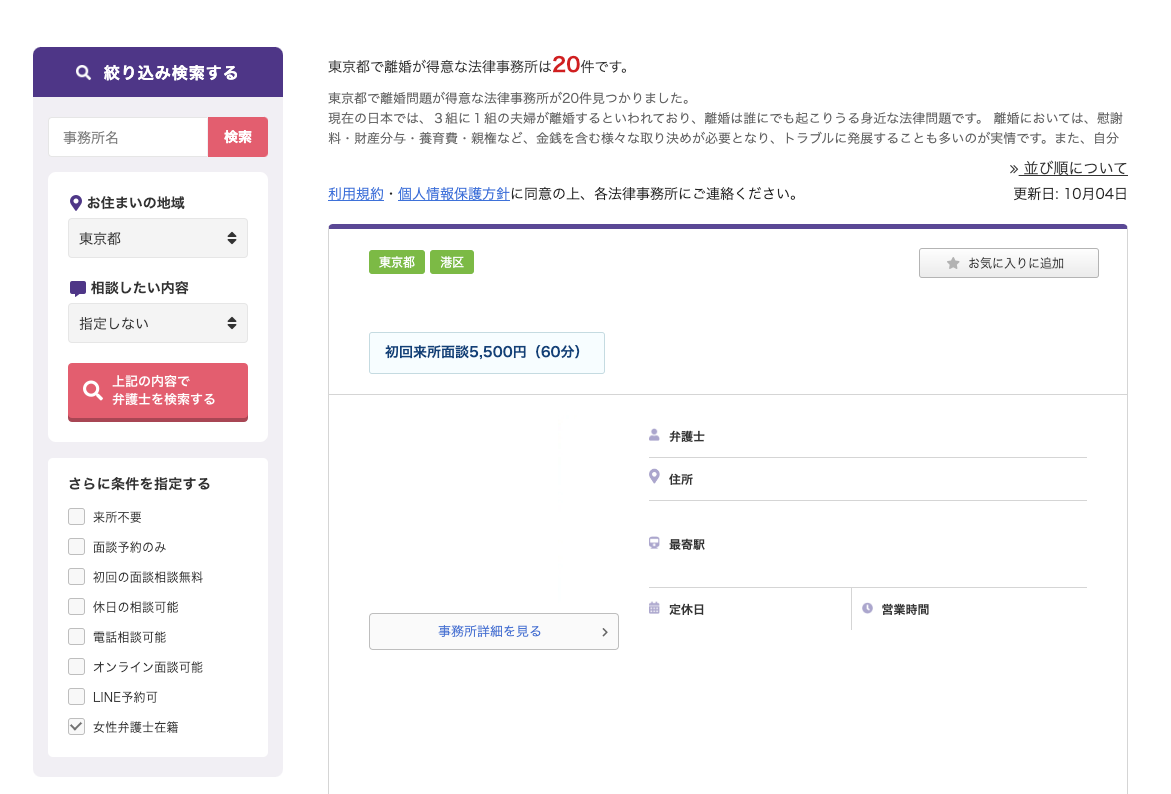Uncheck the 女性弁護士在籍 checkbox
Viewport: 1171px width, 794px height.
click(76, 727)
